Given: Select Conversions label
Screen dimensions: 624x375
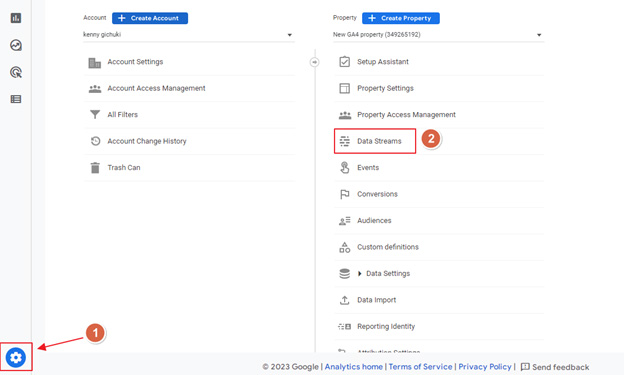Looking at the screenshot, I should [377, 194].
